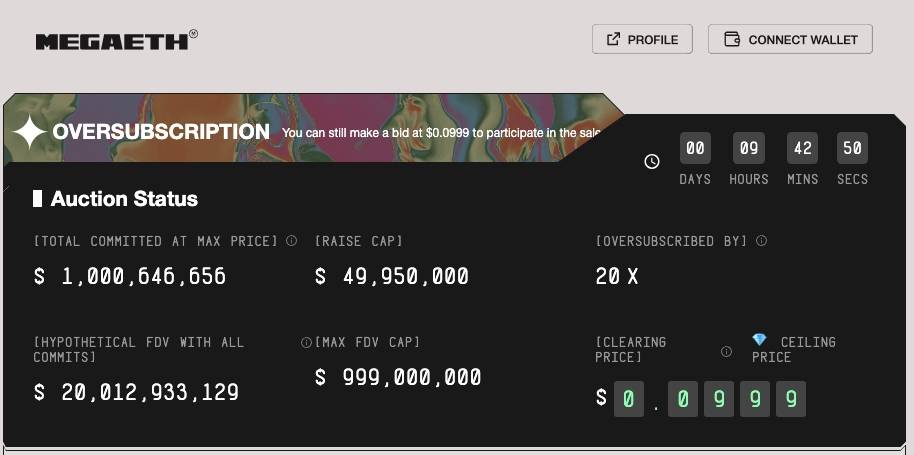Click the bid notice text in banner

coord(440,132)
